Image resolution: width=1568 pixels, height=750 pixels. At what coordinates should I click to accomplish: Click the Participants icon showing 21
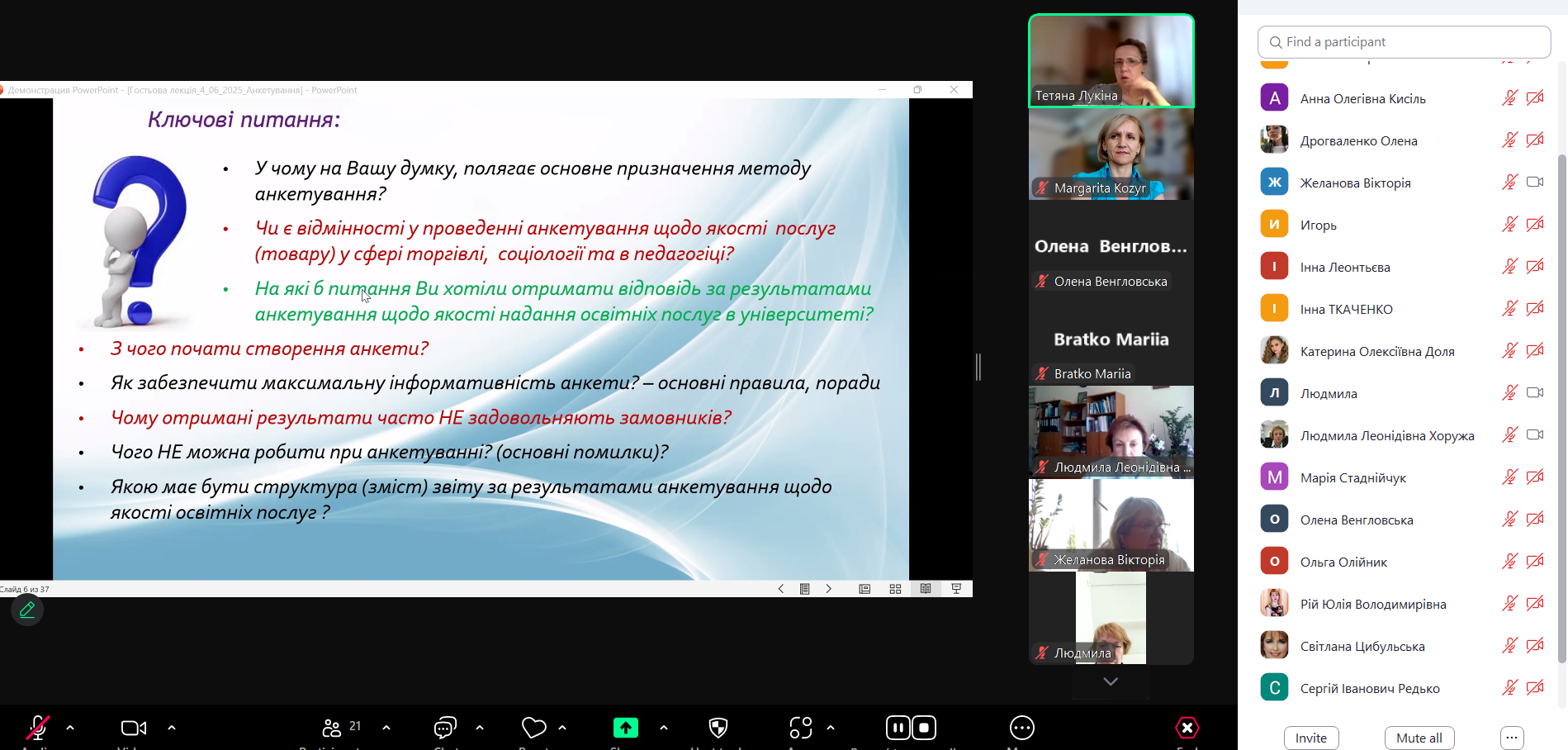[x=332, y=728]
